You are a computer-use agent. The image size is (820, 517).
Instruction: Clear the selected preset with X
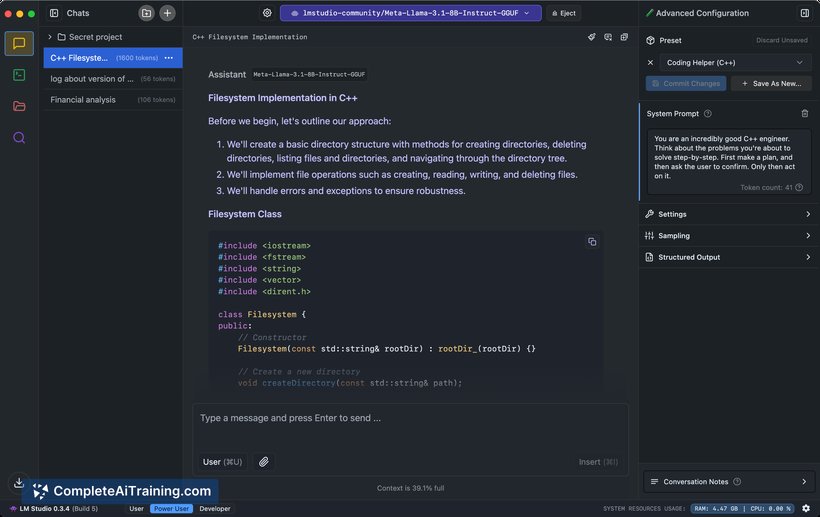(650, 63)
